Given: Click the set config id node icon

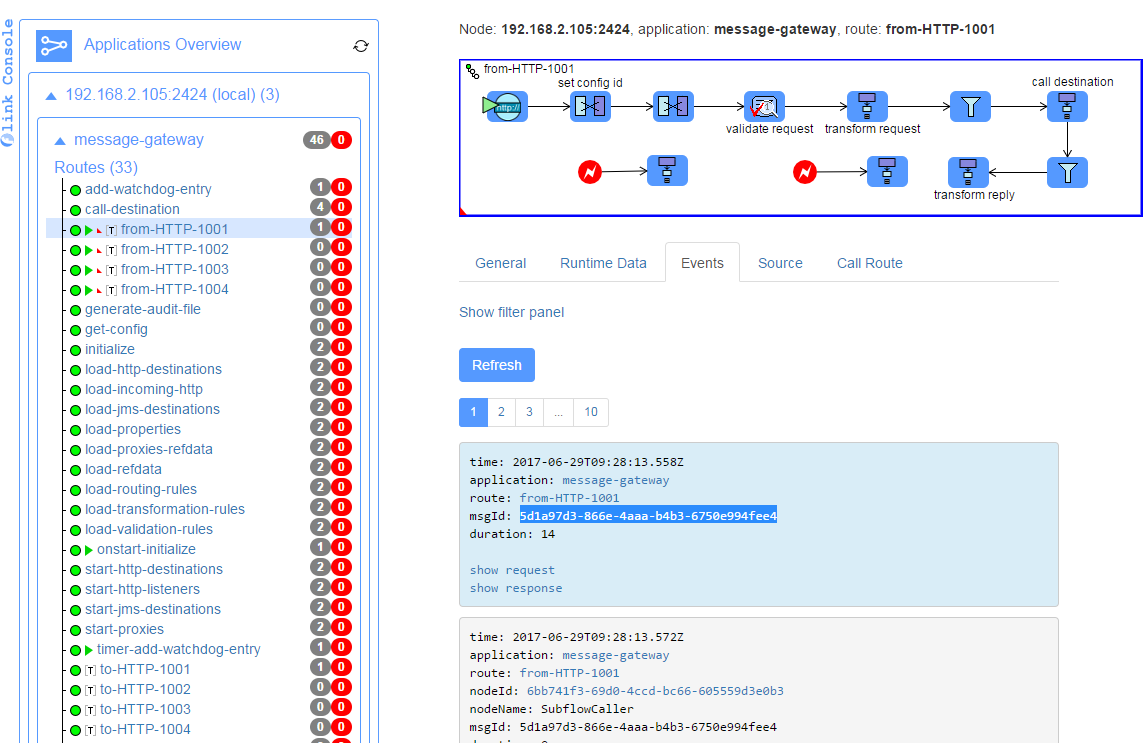Looking at the screenshot, I should (590, 106).
